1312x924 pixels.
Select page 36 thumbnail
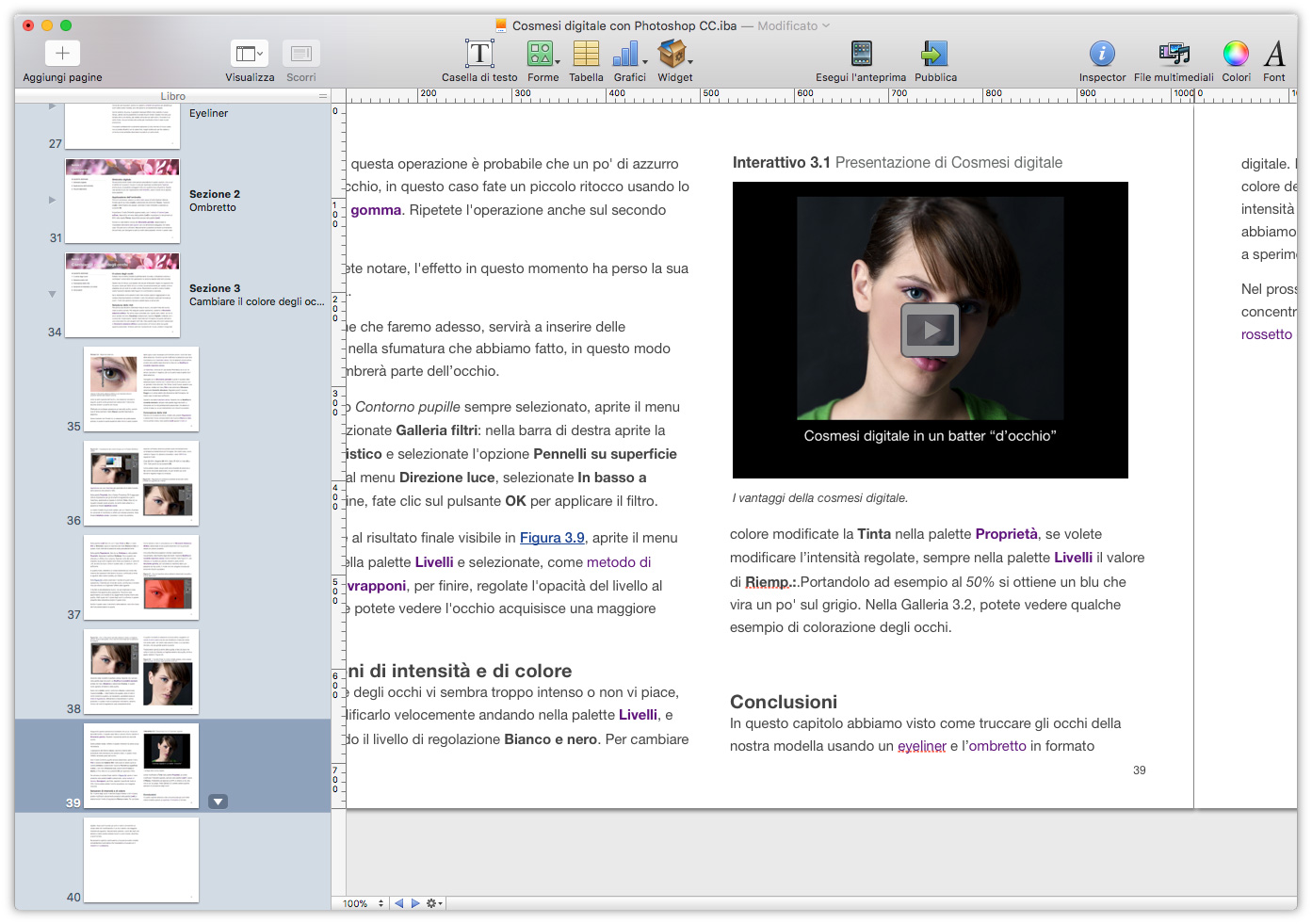(141, 483)
